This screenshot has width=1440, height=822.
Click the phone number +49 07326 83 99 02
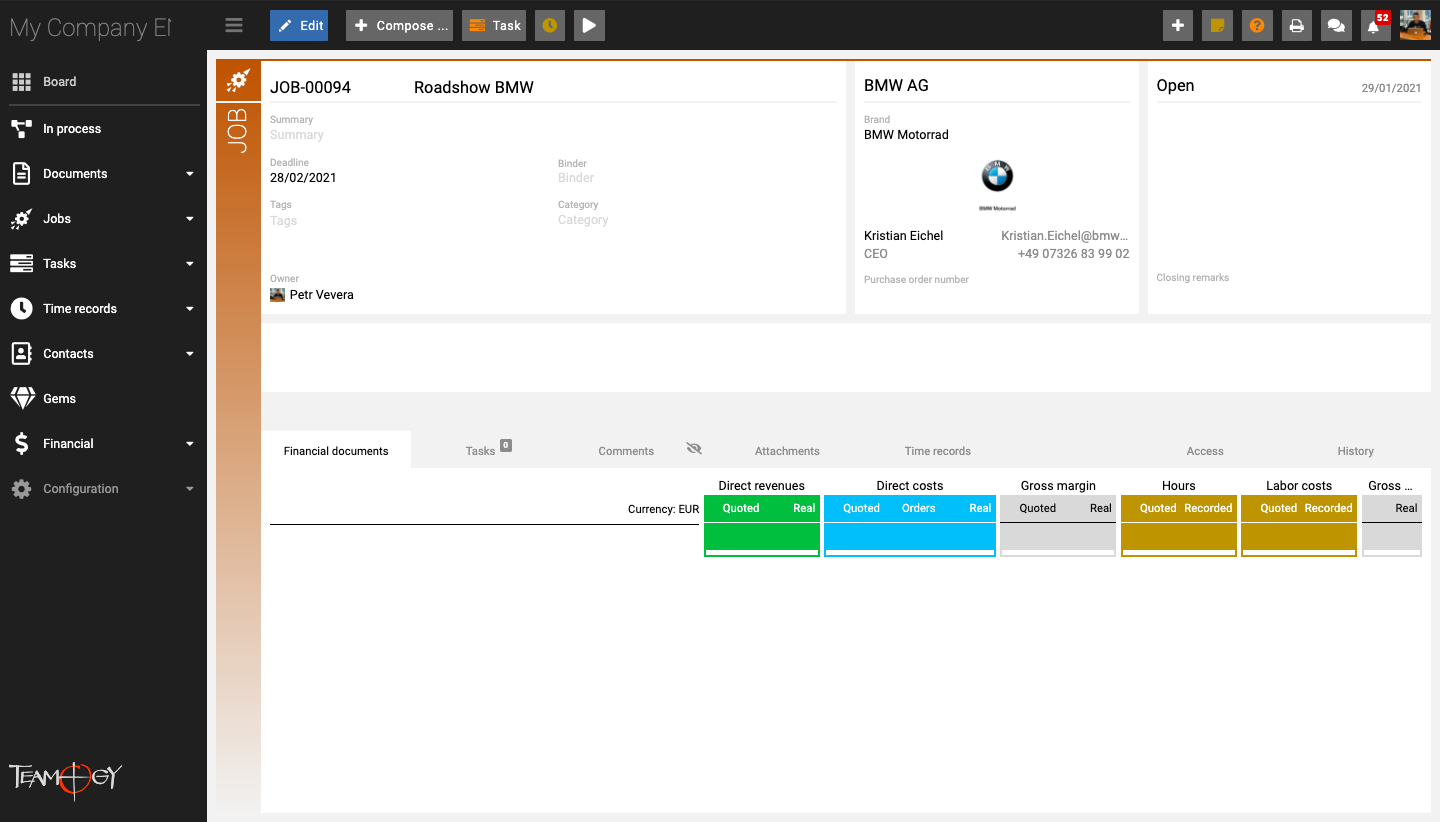coord(1073,254)
